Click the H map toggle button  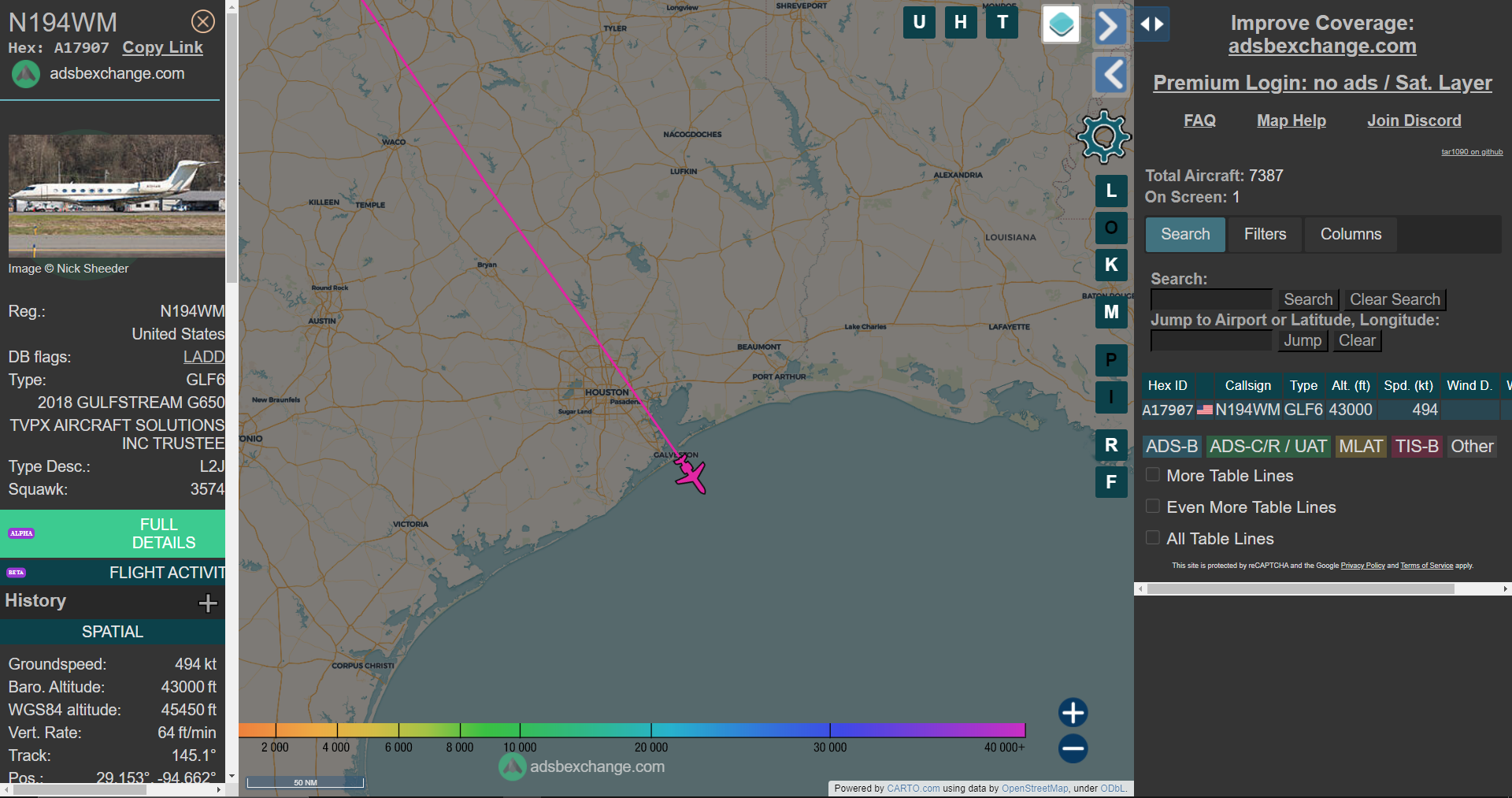click(x=961, y=22)
